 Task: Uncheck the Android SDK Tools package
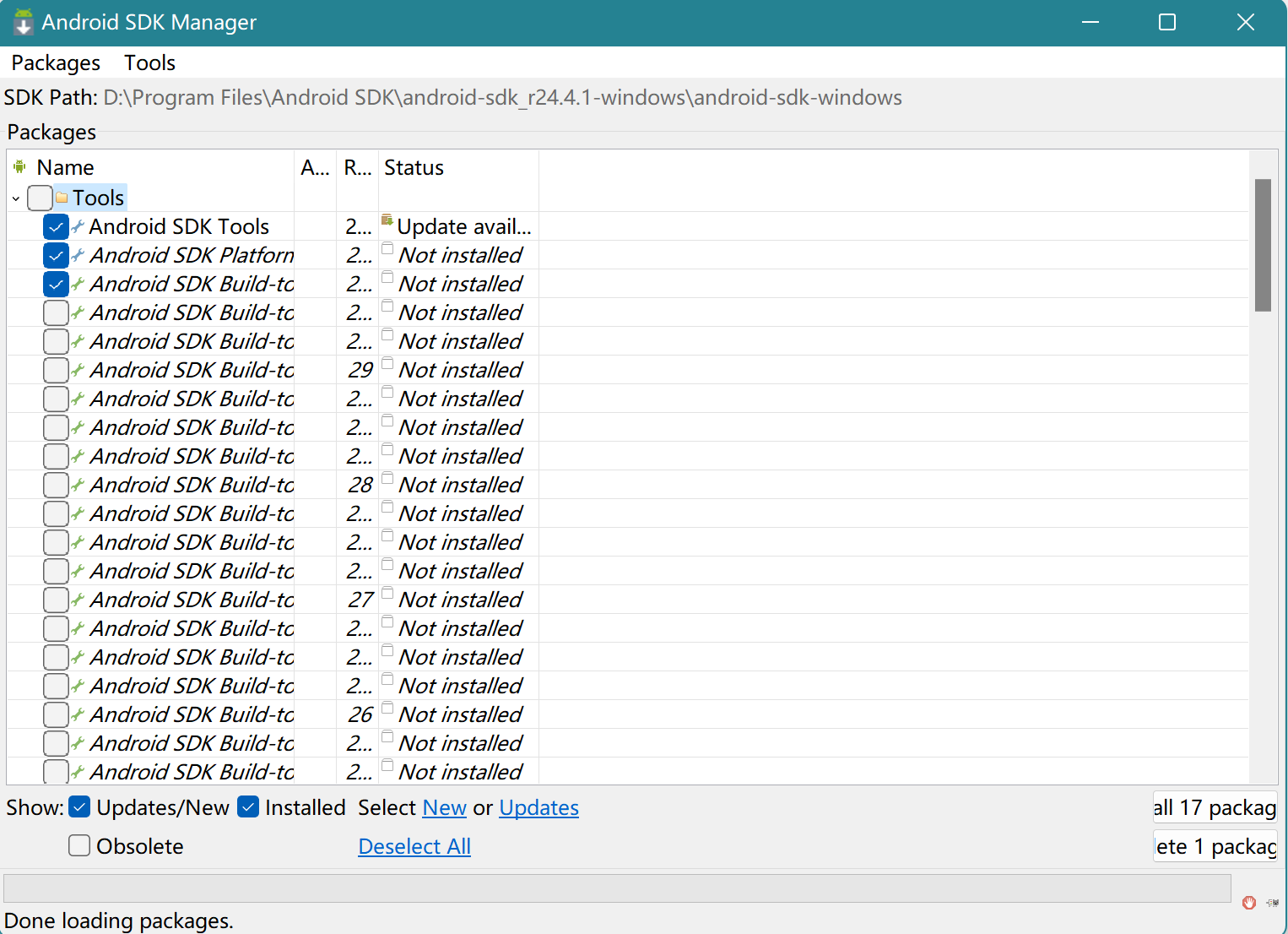click(55, 225)
